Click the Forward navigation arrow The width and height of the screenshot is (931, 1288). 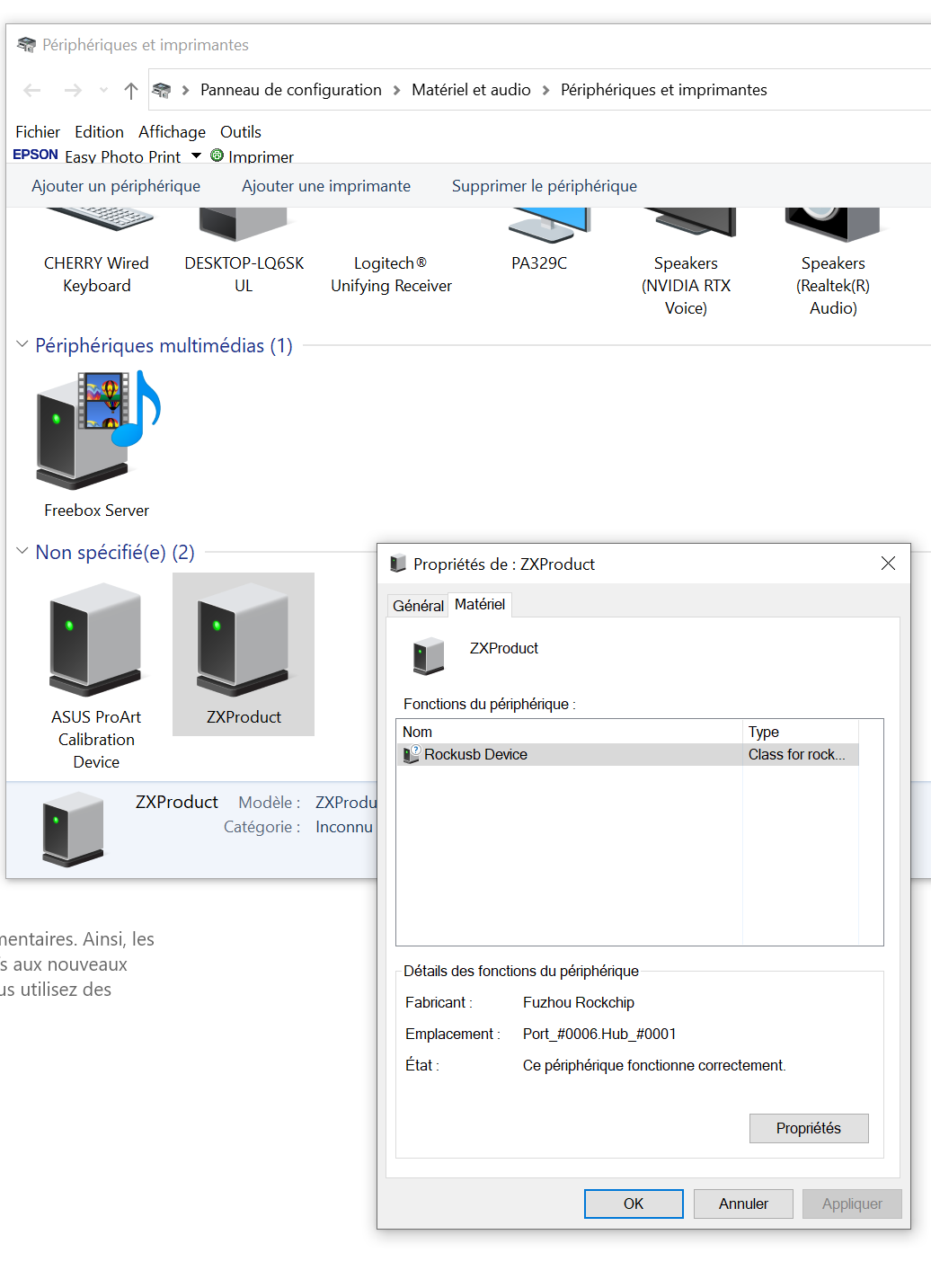click(x=73, y=90)
